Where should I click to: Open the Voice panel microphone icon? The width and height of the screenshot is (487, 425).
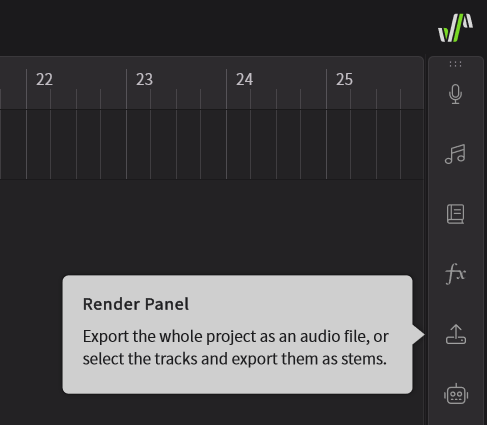[x=455, y=94]
